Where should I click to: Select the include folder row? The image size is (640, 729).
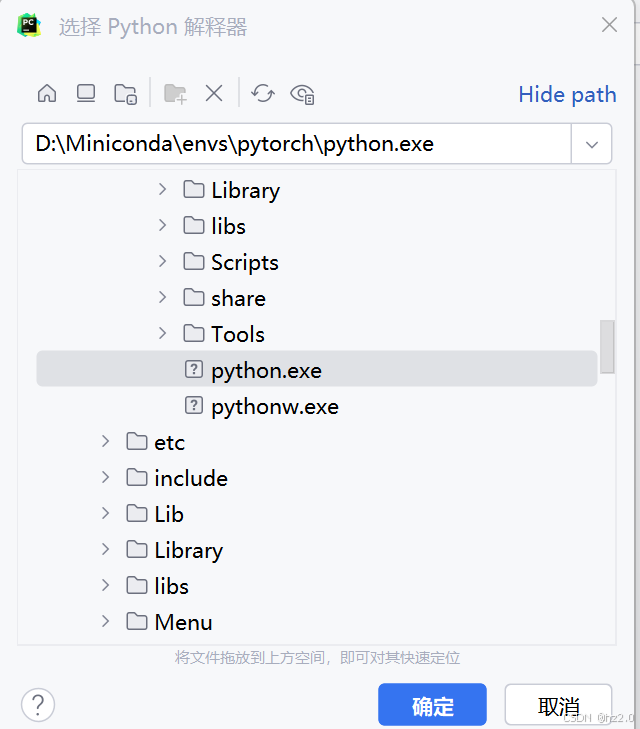(x=317, y=477)
